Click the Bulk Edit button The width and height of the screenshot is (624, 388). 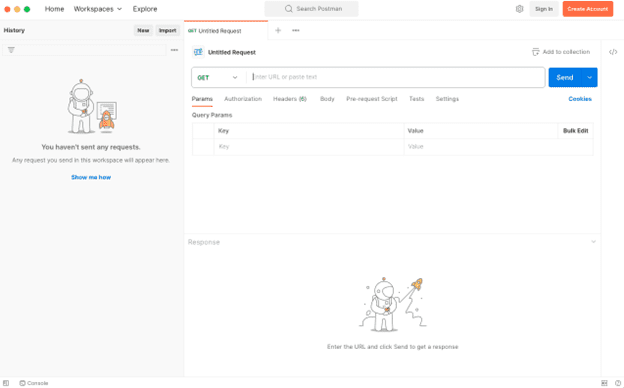[x=575, y=131]
